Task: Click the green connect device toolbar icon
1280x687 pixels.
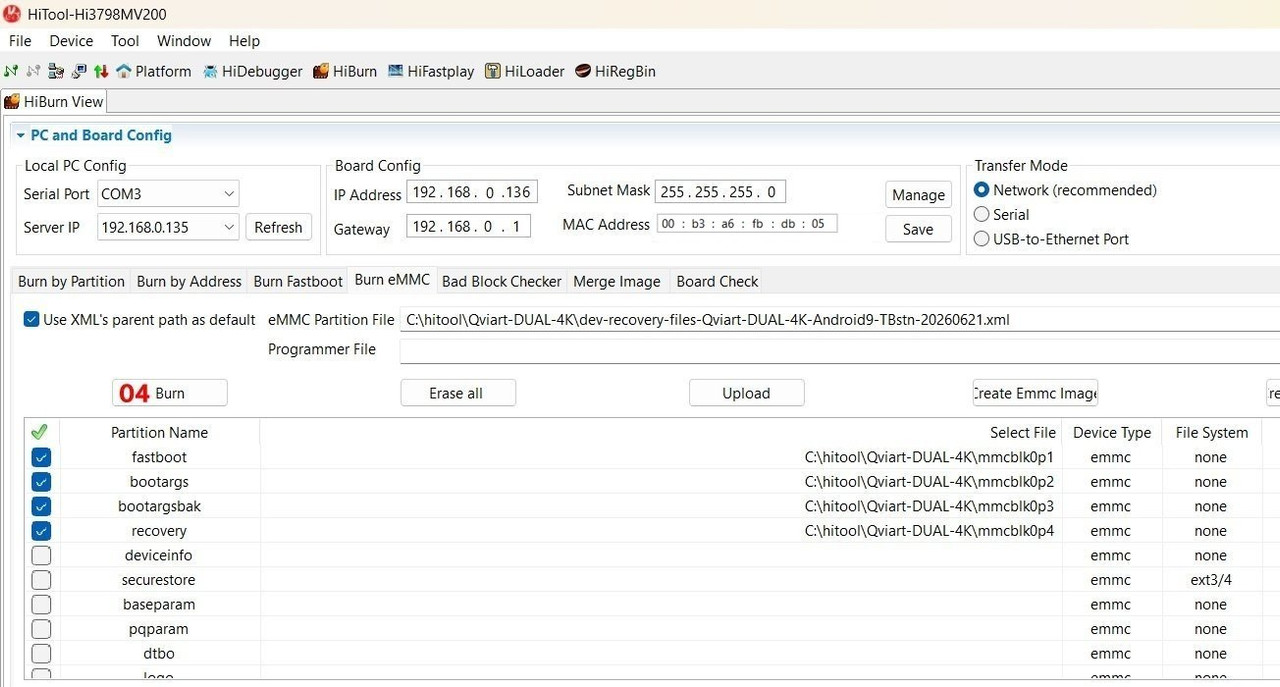Action: tap(11, 71)
